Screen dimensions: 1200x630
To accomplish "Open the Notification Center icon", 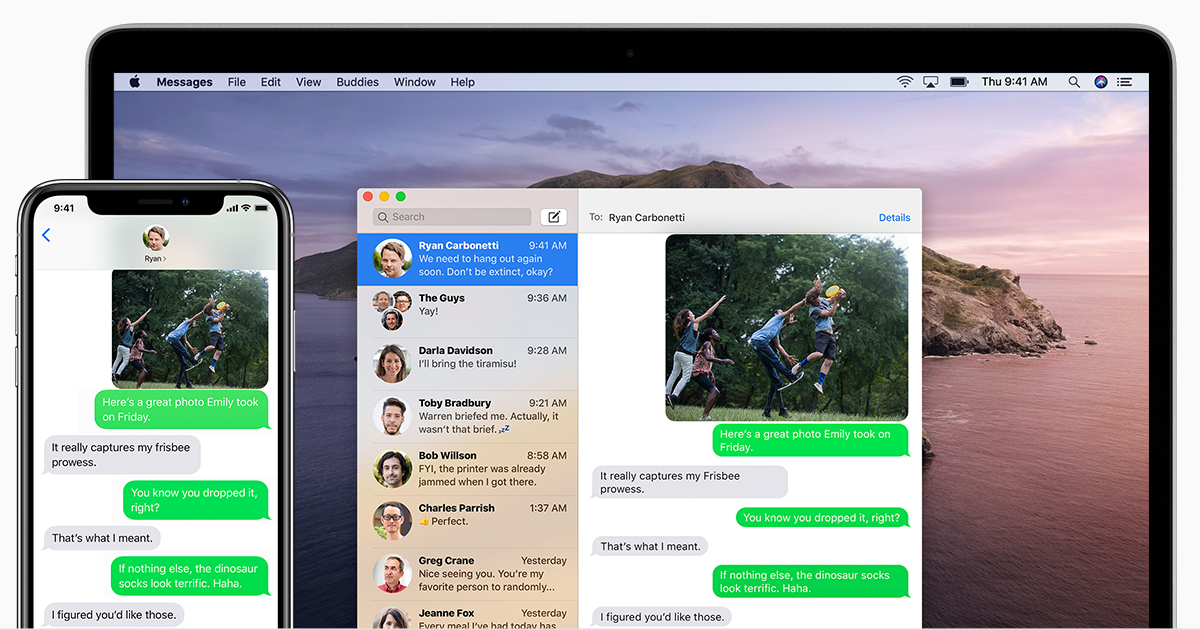I will [1126, 82].
